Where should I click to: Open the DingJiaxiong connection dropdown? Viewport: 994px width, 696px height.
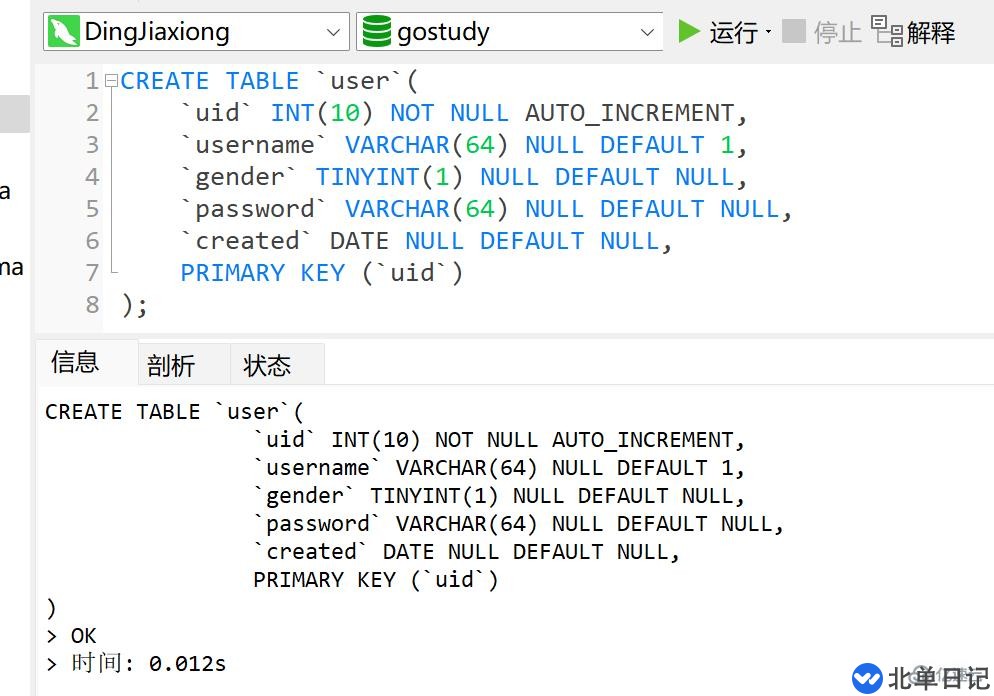333,32
